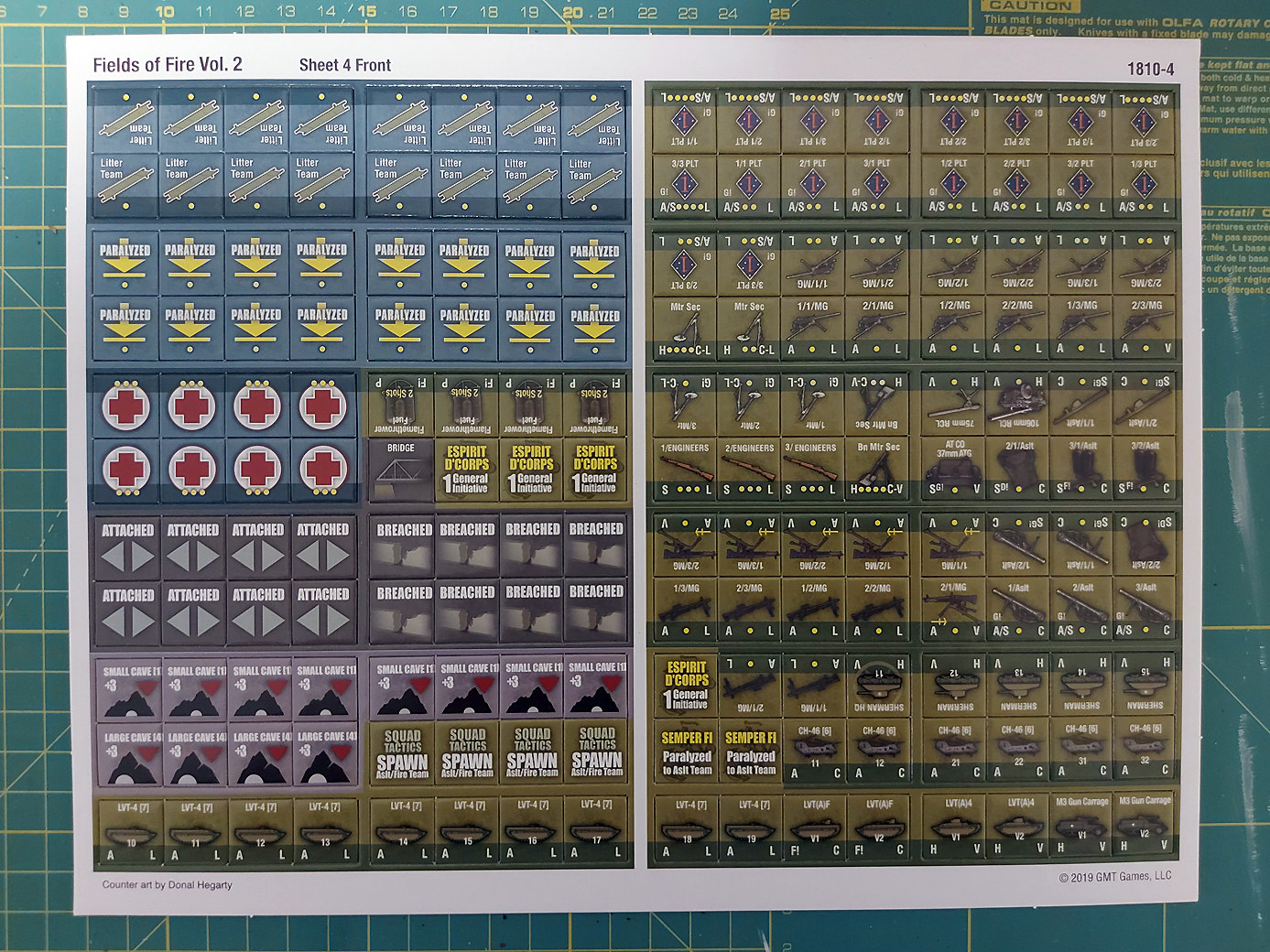Click the ruler number 17 on the mat

(448, 12)
